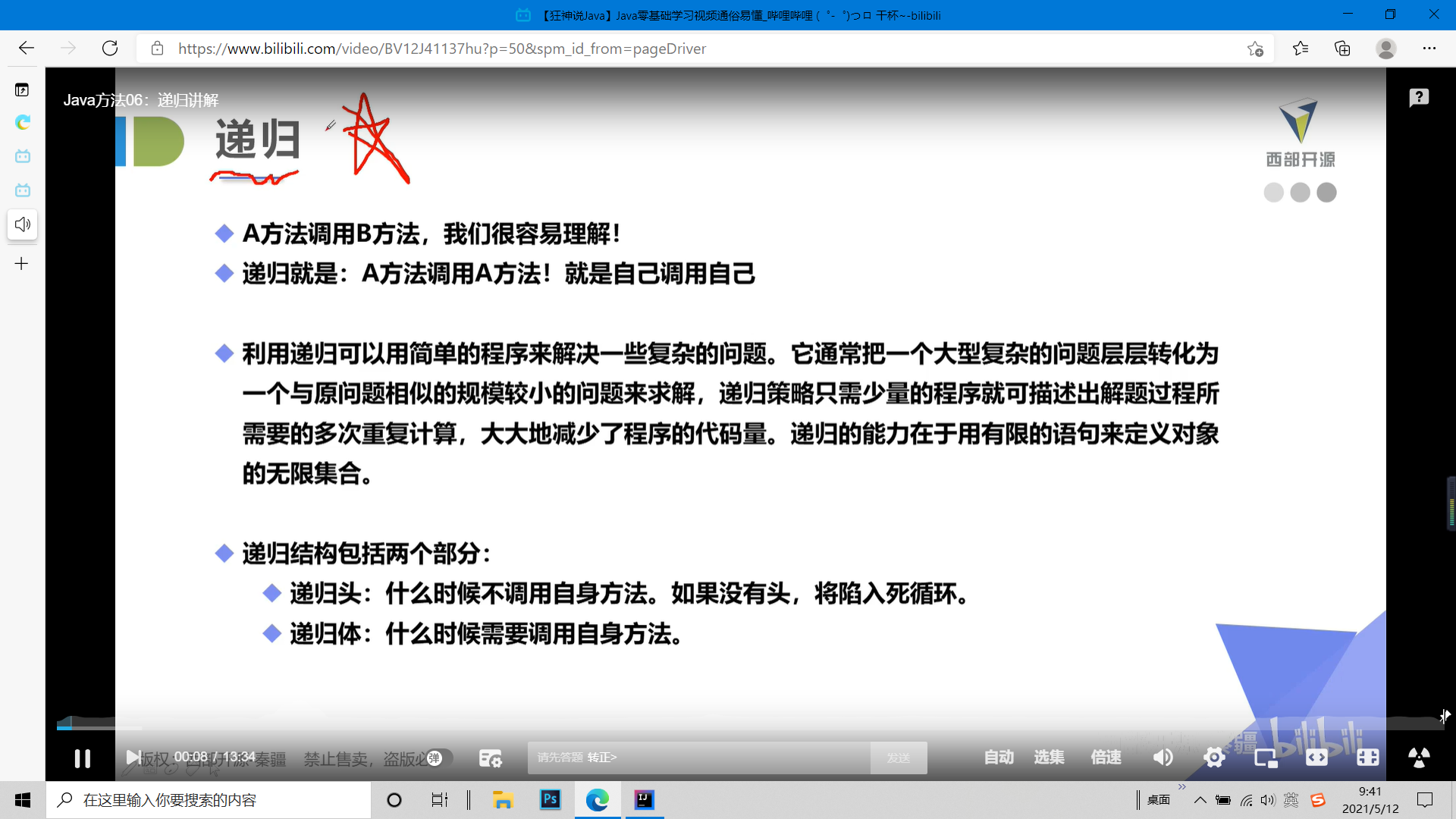Image resolution: width=1456 pixels, height=819 pixels.
Task: Pause the video playback
Action: tap(82, 758)
